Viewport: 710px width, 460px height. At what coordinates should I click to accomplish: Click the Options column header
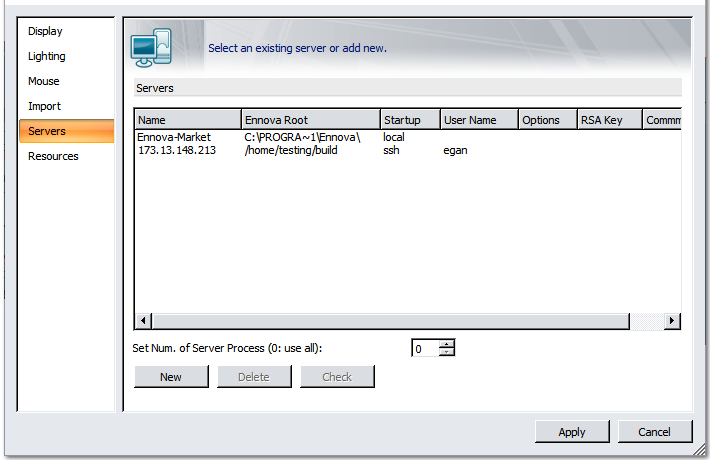[x=546, y=120]
